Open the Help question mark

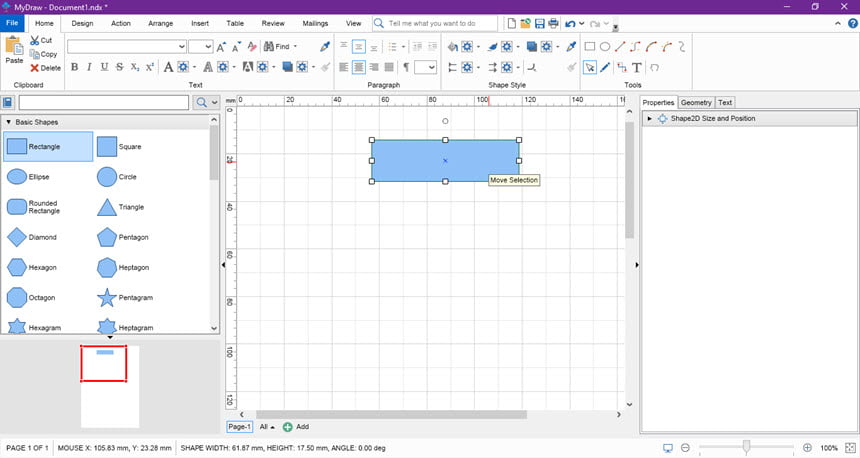(853, 23)
